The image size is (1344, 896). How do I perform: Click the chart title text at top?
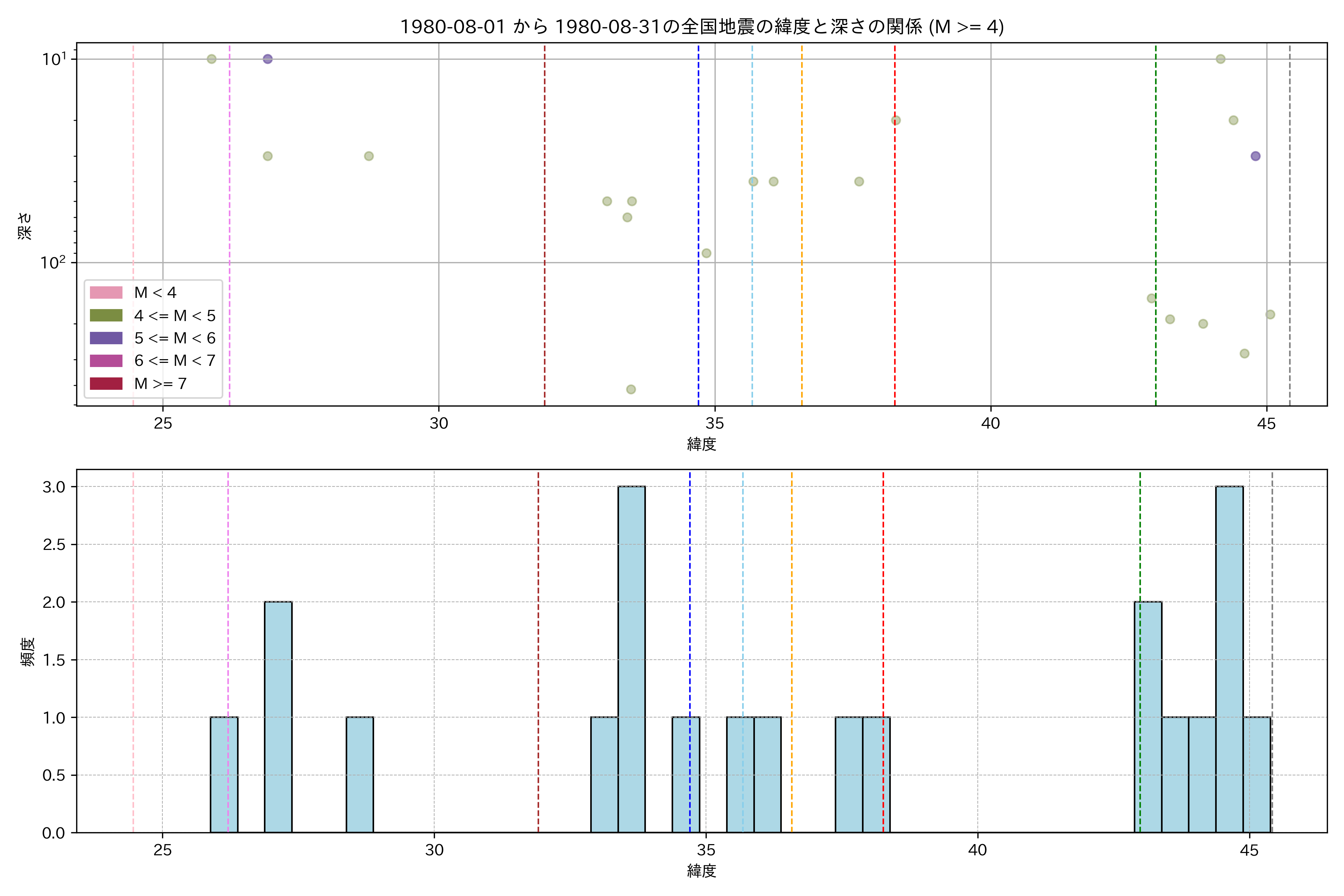pos(701,27)
